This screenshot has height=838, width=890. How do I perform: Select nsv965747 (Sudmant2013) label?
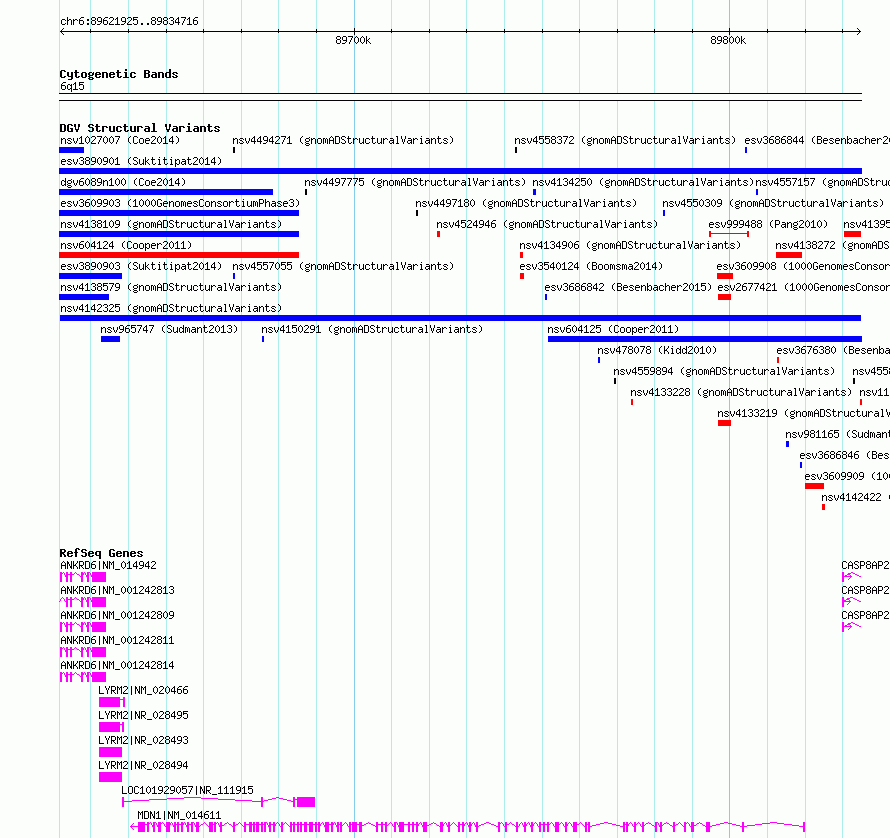[169, 329]
